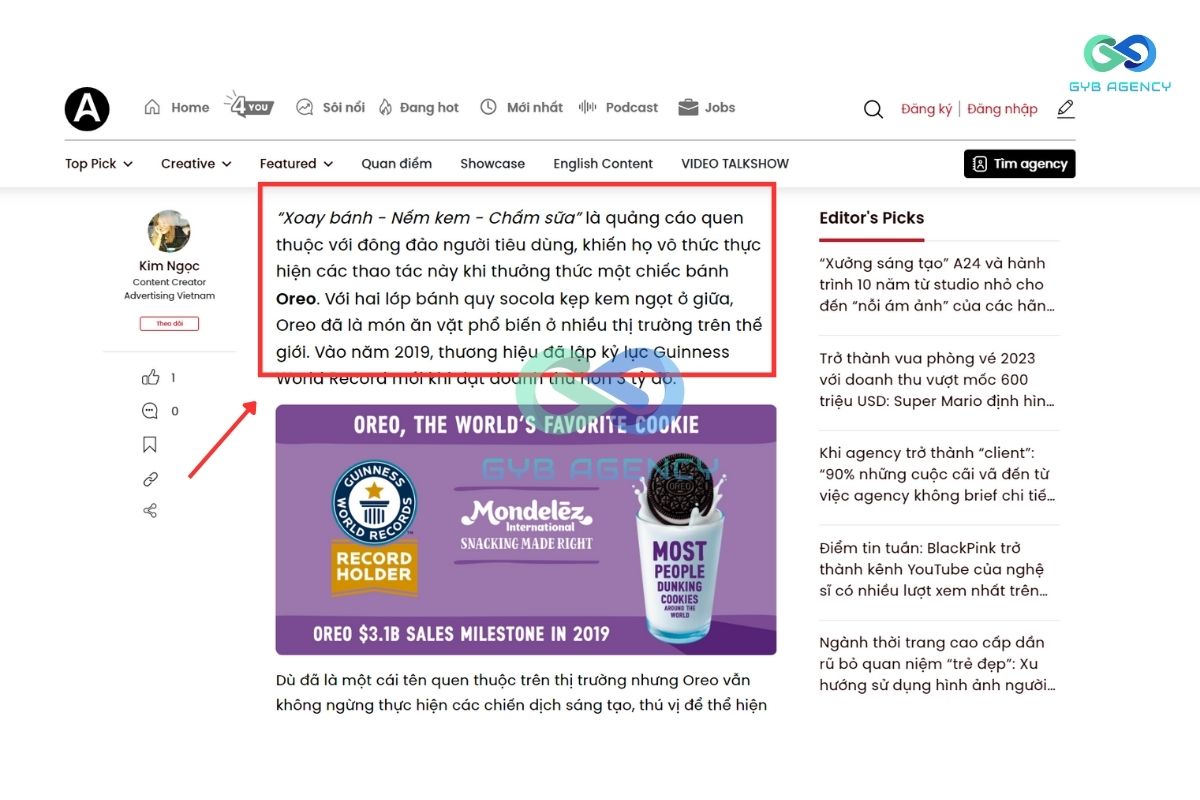This screenshot has width=1200, height=800.
Task: Click Kim Ngọc's author avatar
Action: [x=169, y=231]
